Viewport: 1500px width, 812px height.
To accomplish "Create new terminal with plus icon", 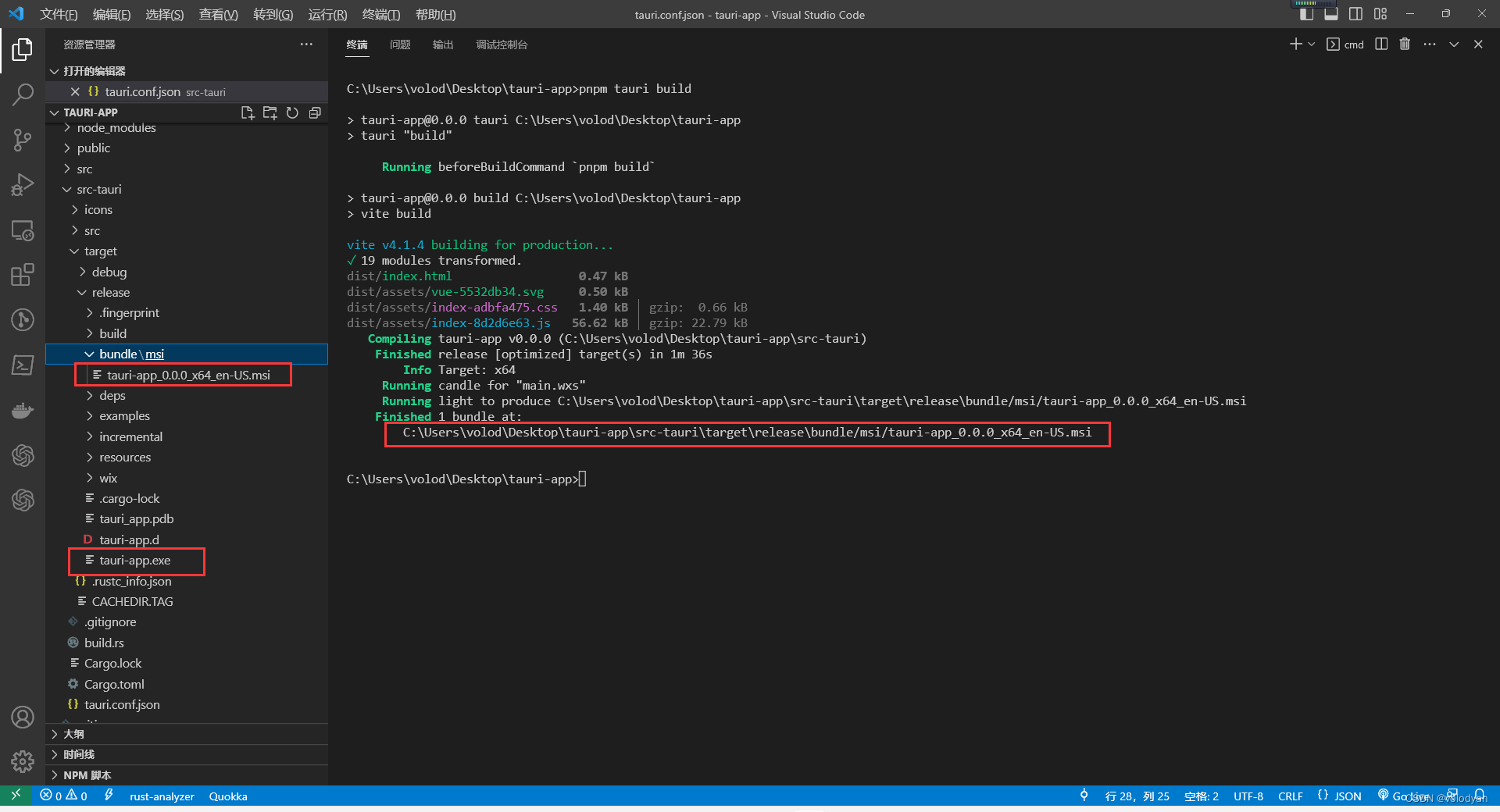I will click(x=1295, y=45).
